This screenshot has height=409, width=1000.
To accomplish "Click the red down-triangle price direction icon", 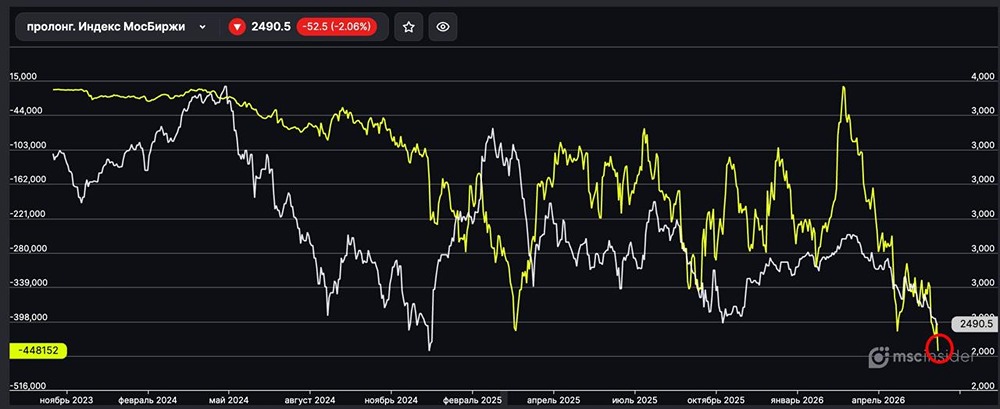I will click(237, 27).
